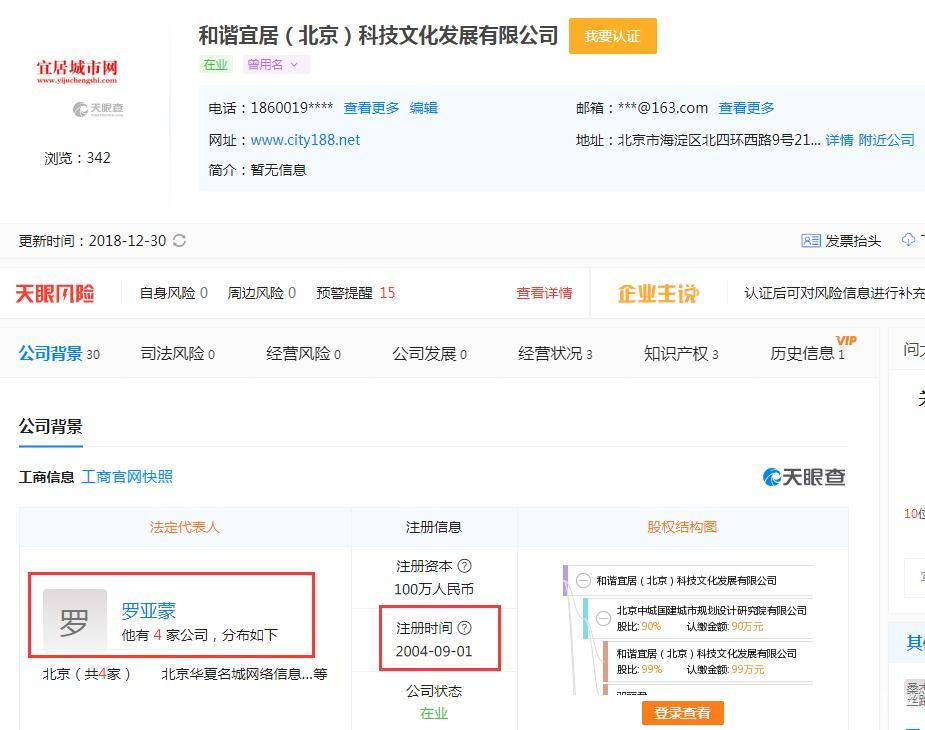This screenshot has width=925, height=730.
Task: Collapse 北京中城国建城市规划设计研究院 node
Action: [x=603, y=618]
